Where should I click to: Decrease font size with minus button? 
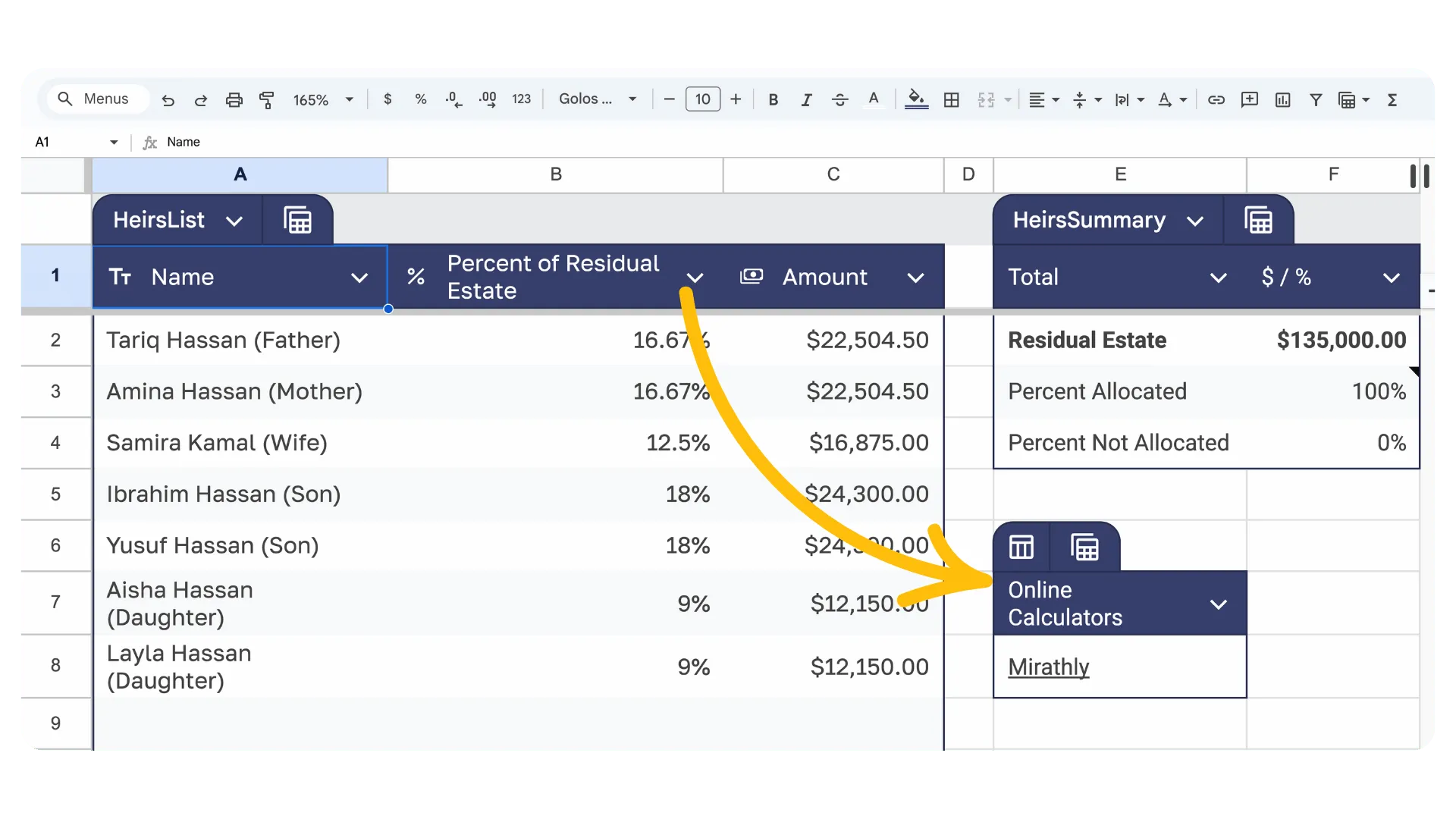coord(669,99)
